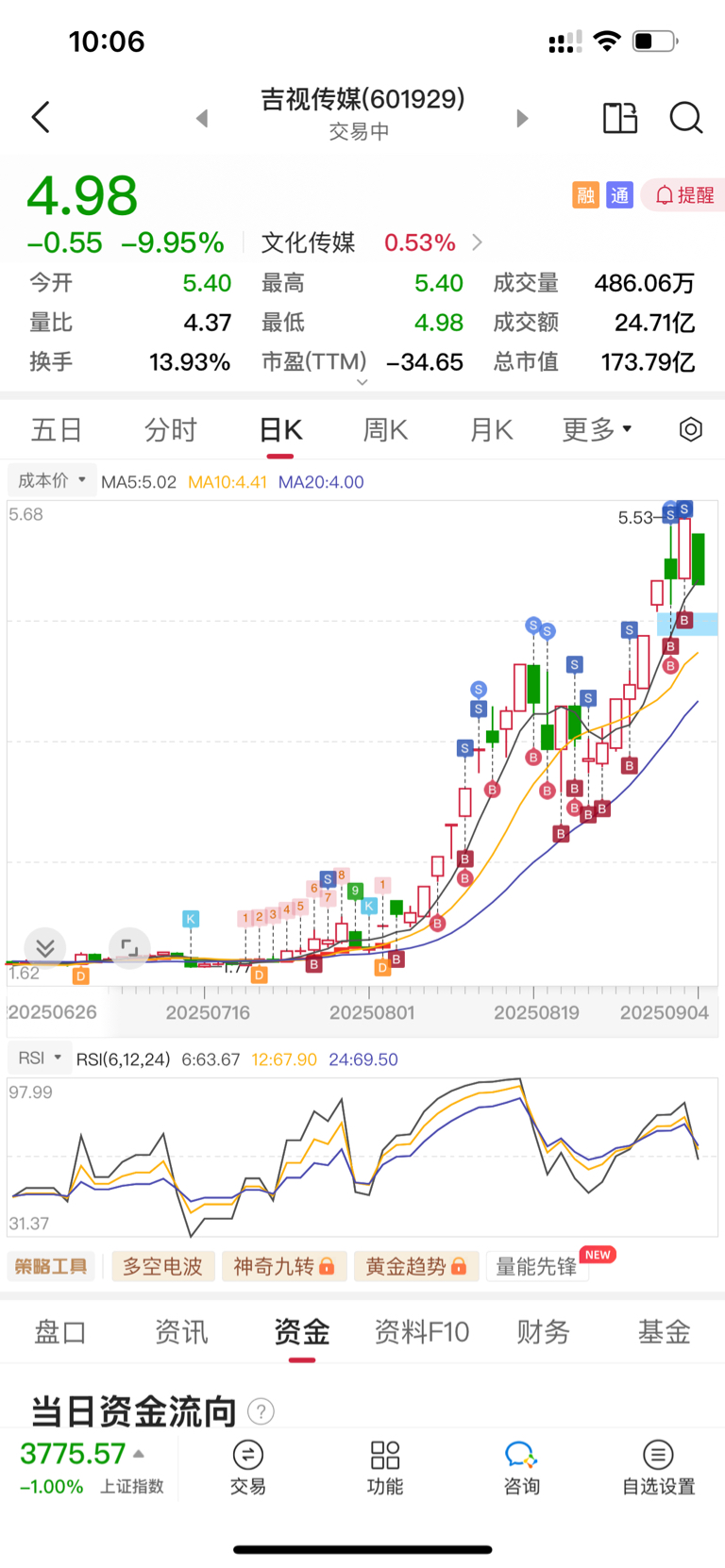Show help for 当日资金流向
The image size is (725, 1568).
[261, 1411]
